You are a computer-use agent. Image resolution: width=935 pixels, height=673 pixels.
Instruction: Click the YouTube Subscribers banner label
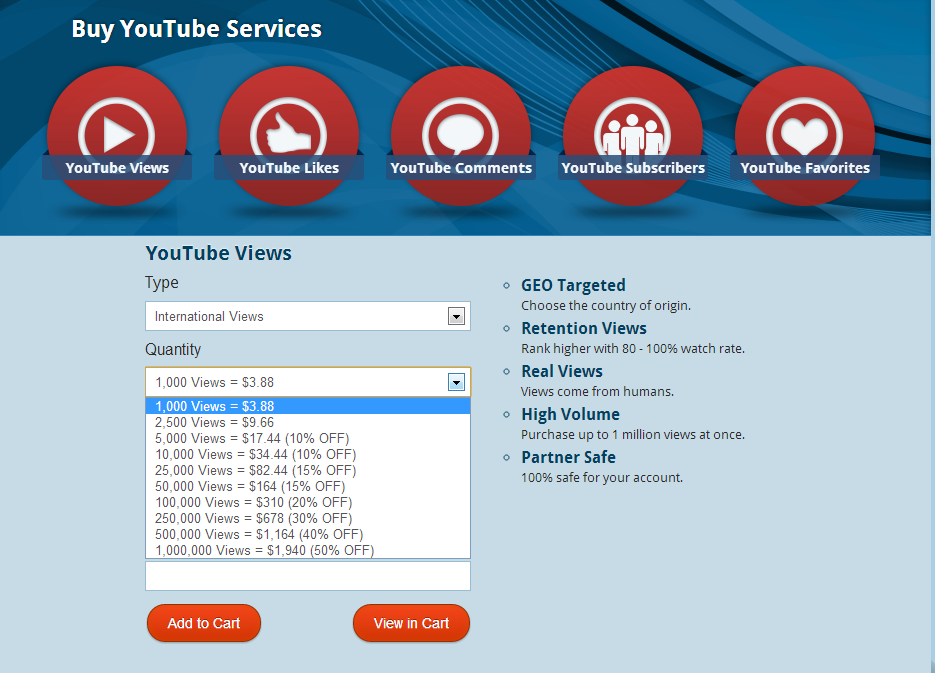click(633, 168)
